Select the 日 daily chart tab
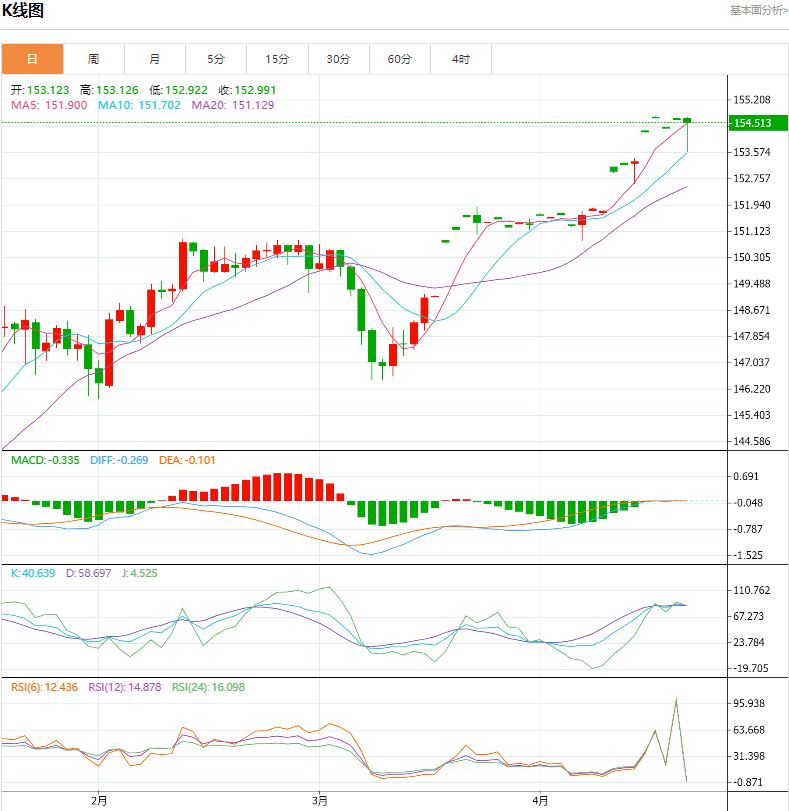Image resolution: width=789 pixels, height=811 pixels. click(x=32, y=59)
